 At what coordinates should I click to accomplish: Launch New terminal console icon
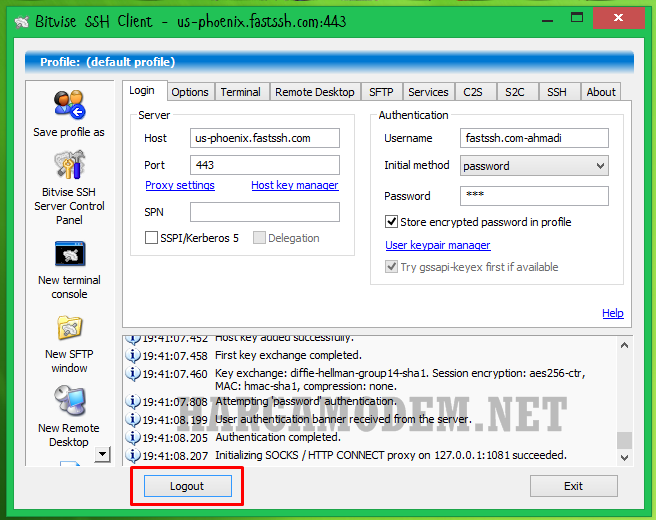coord(70,254)
